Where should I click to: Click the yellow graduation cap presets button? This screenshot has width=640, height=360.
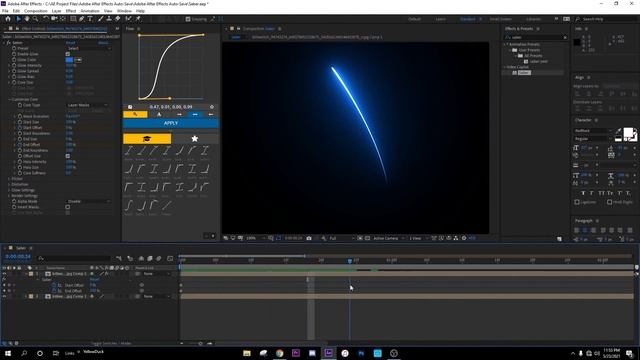coord(147,139)
